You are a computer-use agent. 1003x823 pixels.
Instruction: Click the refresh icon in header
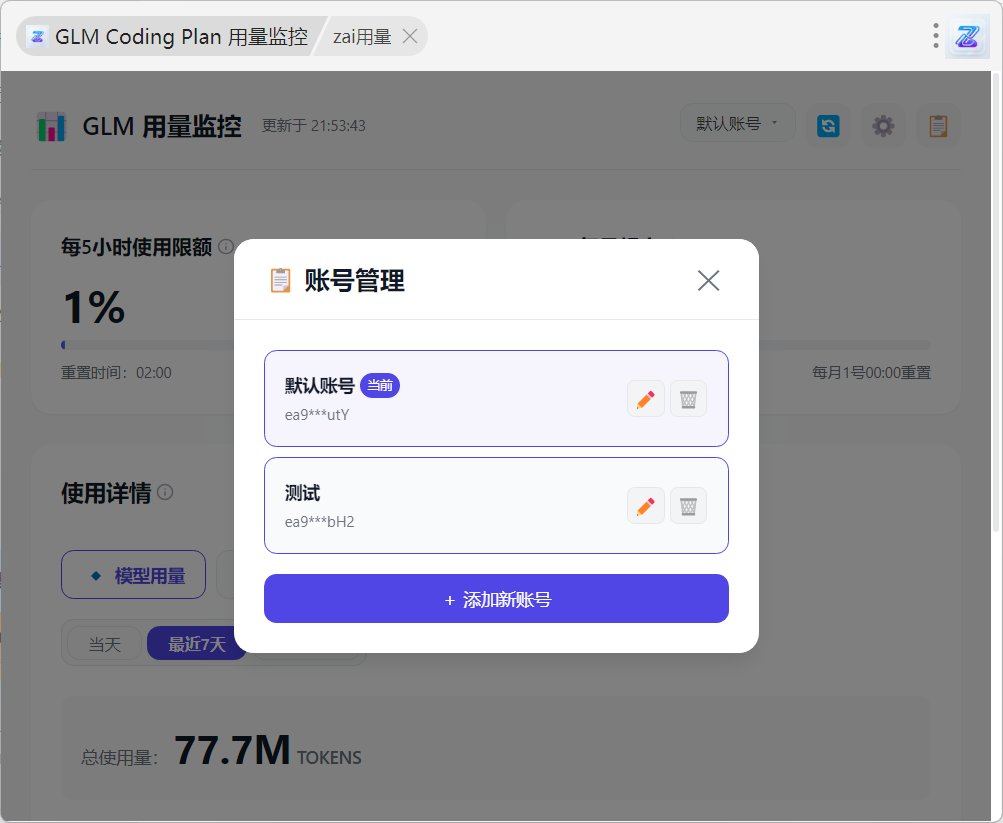click(x=828, y=125)
